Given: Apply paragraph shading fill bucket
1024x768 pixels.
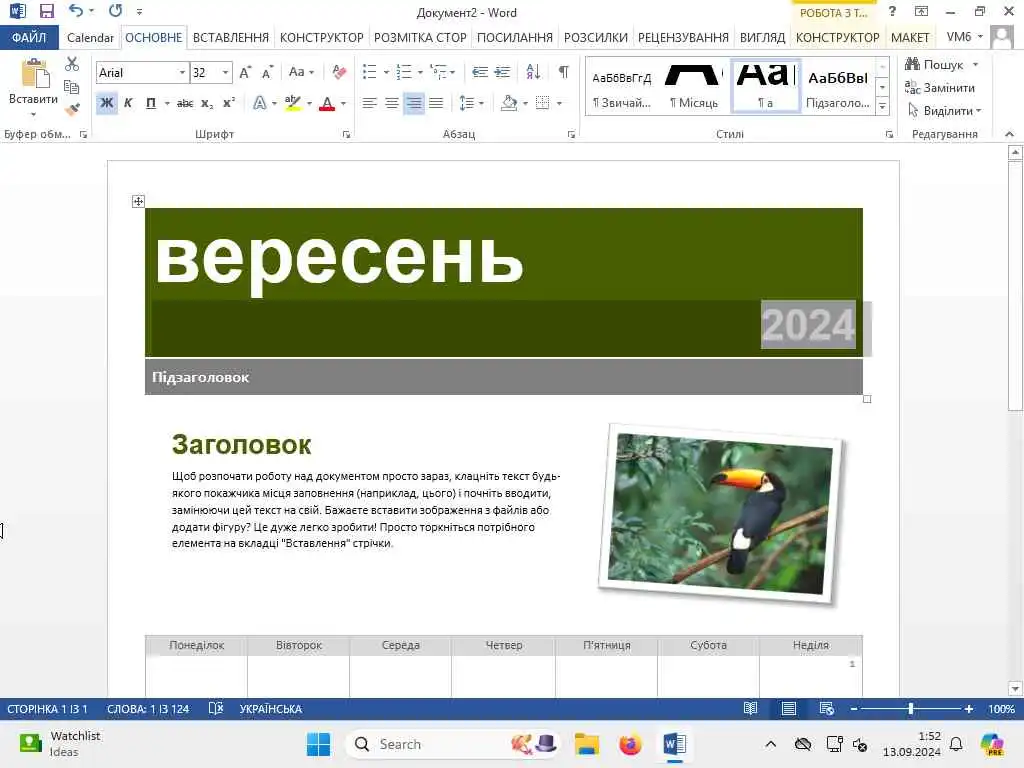Looking at the screenshot, I should click(x=509, y=103).
